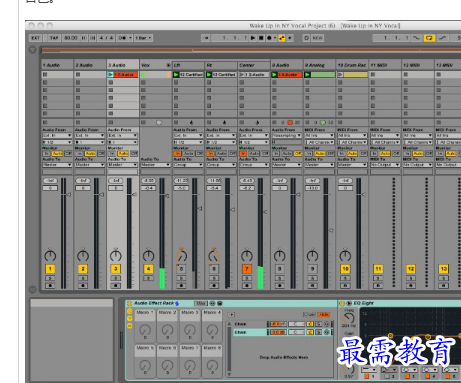Image resolution: width=461 pixels, height=383 pixels.
Task: Stop playback with the transport Stop button
Action: pyautogui.click(x=261, y=38)
